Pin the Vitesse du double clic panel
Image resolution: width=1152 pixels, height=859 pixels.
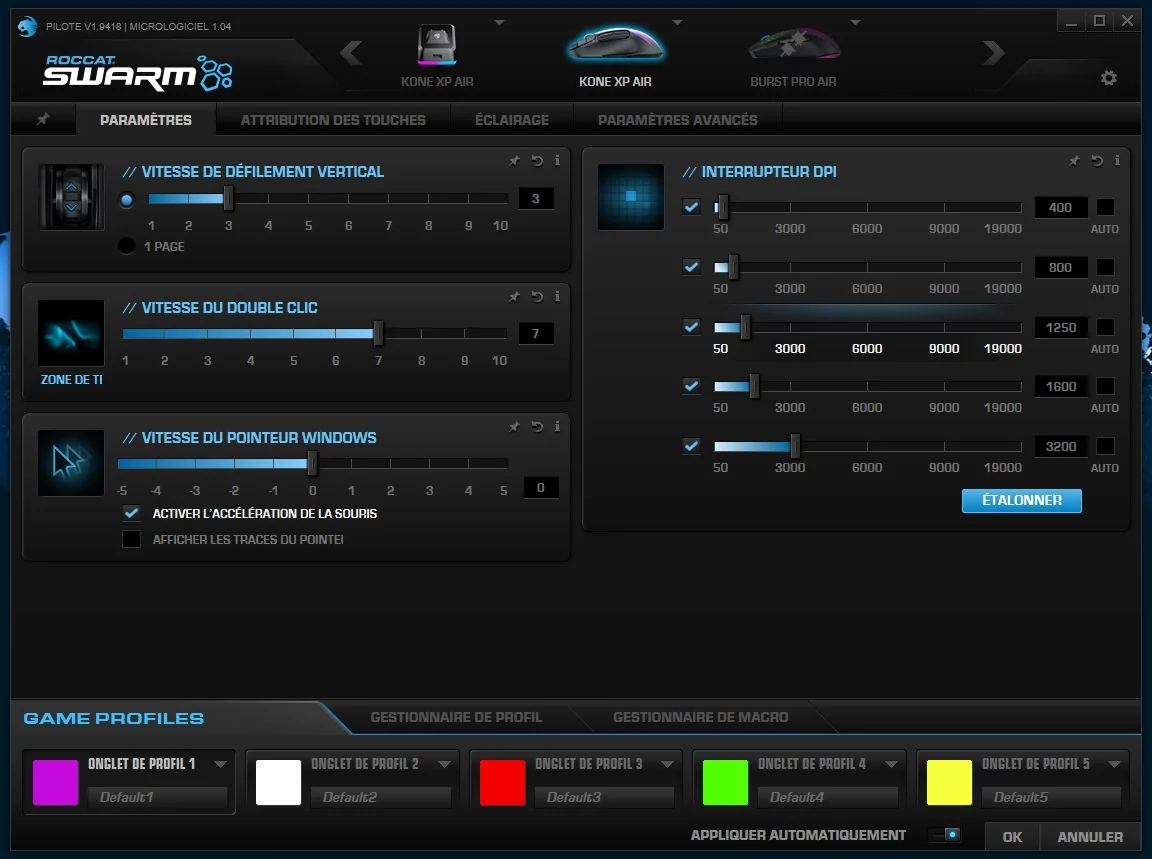tap(514, 297)
